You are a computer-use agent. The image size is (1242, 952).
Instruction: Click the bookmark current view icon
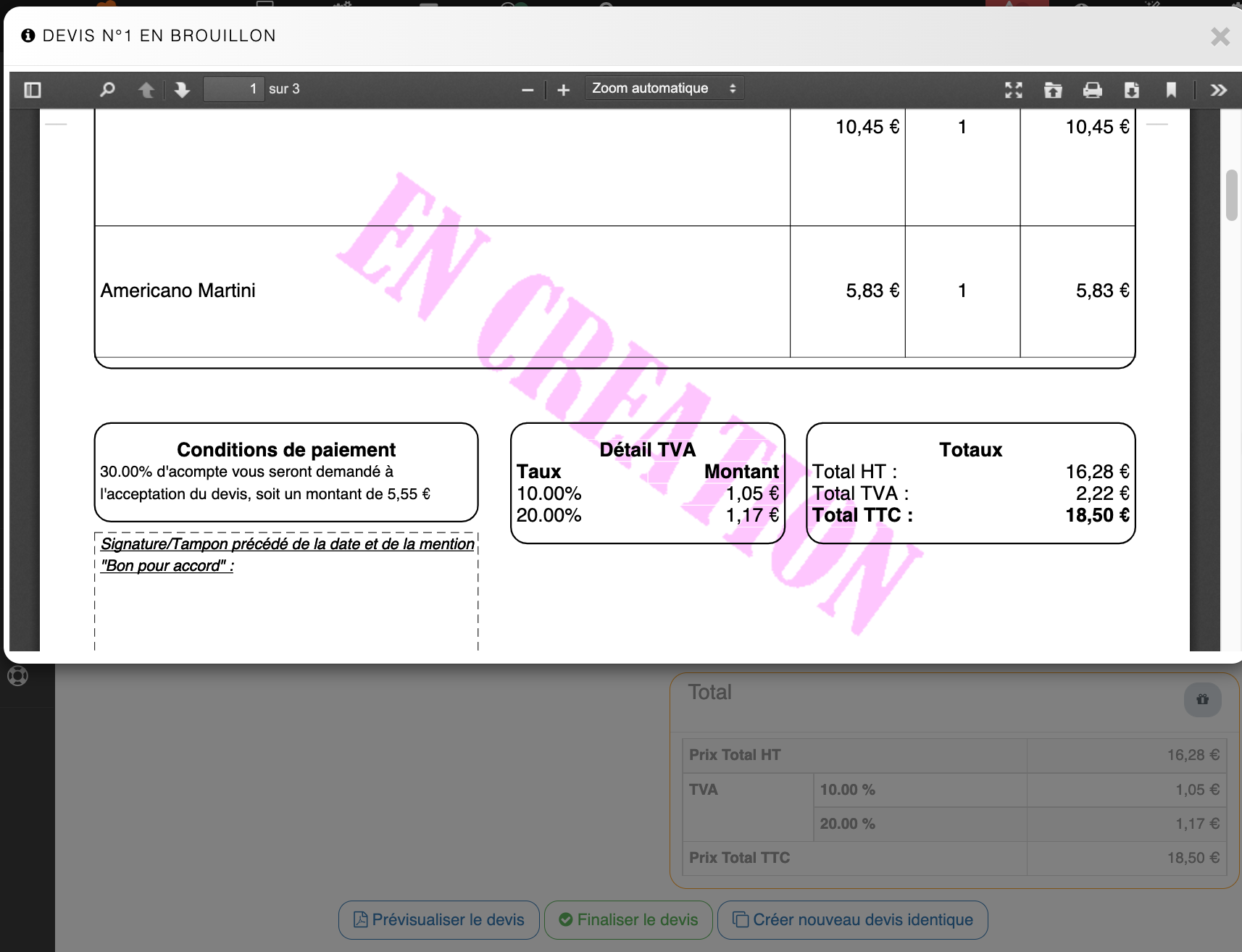coord(1171,90)
